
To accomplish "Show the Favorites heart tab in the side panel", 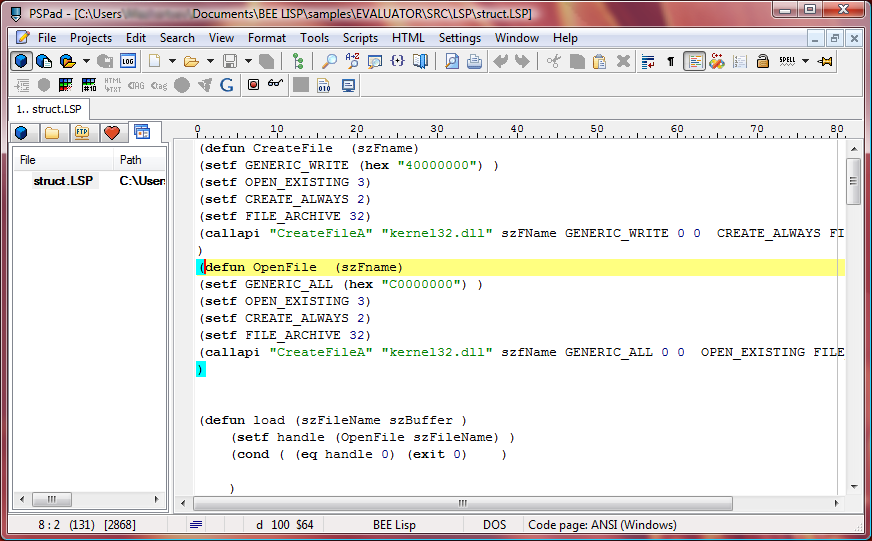I will click(x=111, y=132).
